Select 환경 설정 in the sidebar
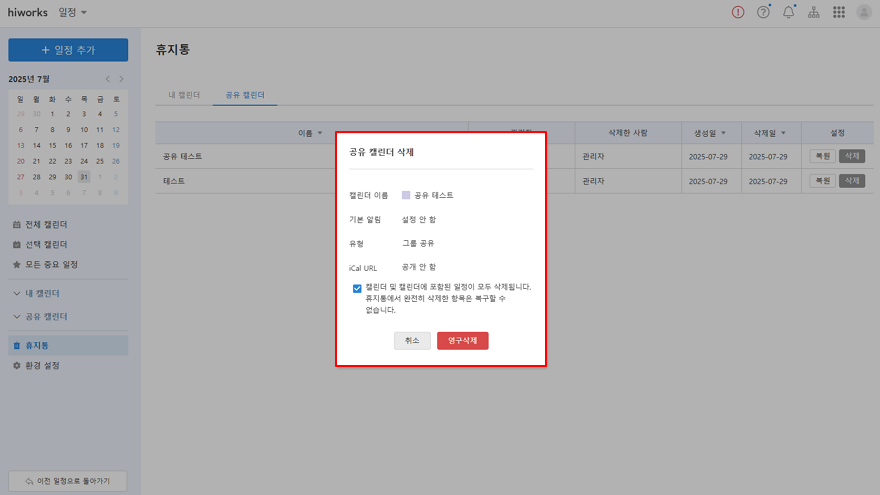The width and height of the screenshot is (880, 495). [x=41, y=366]
